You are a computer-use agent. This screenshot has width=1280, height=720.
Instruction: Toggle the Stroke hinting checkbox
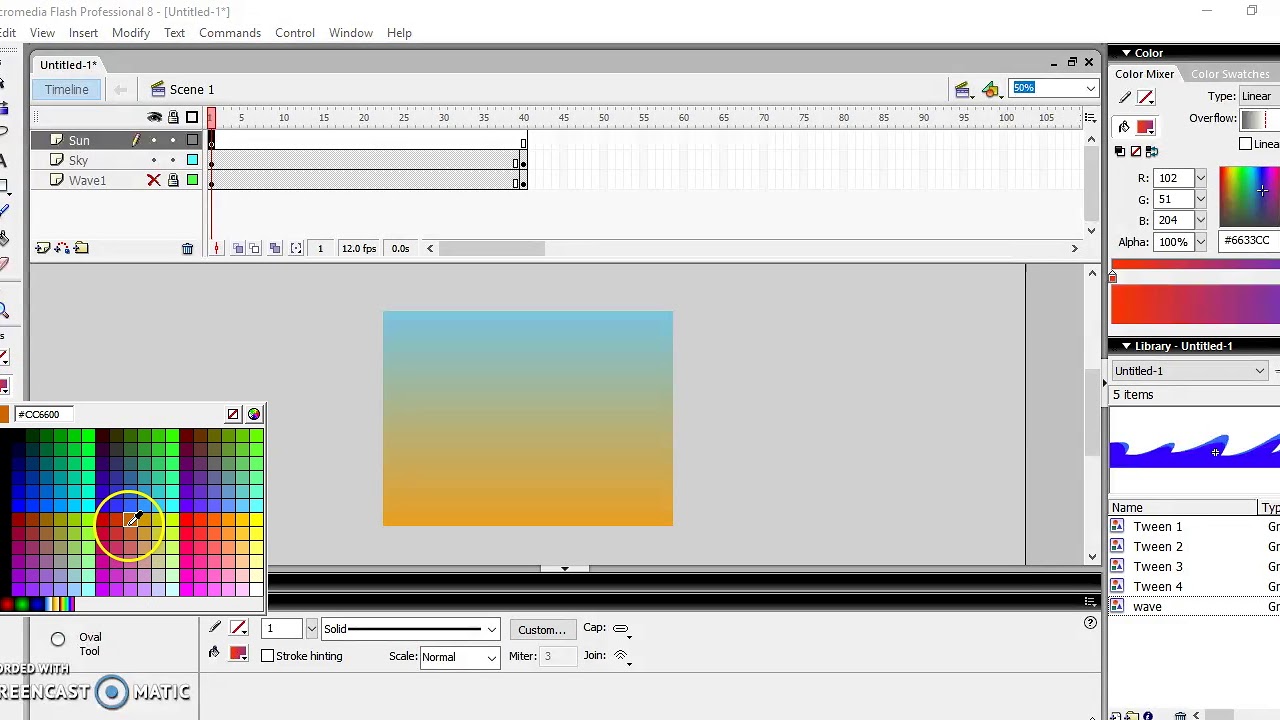click(267, 656)
